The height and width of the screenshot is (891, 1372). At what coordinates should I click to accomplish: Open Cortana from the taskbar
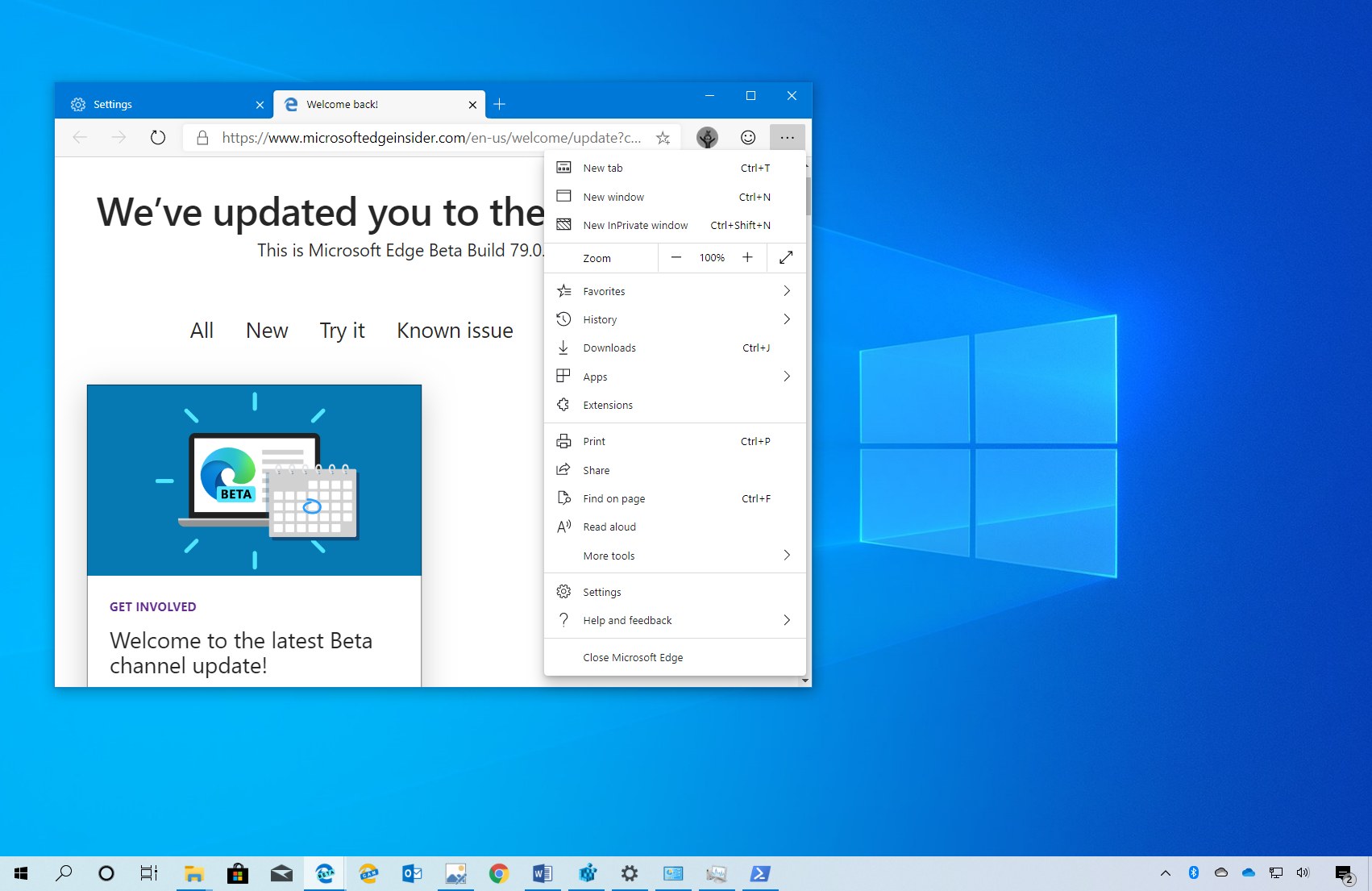(x=106, y=873)
